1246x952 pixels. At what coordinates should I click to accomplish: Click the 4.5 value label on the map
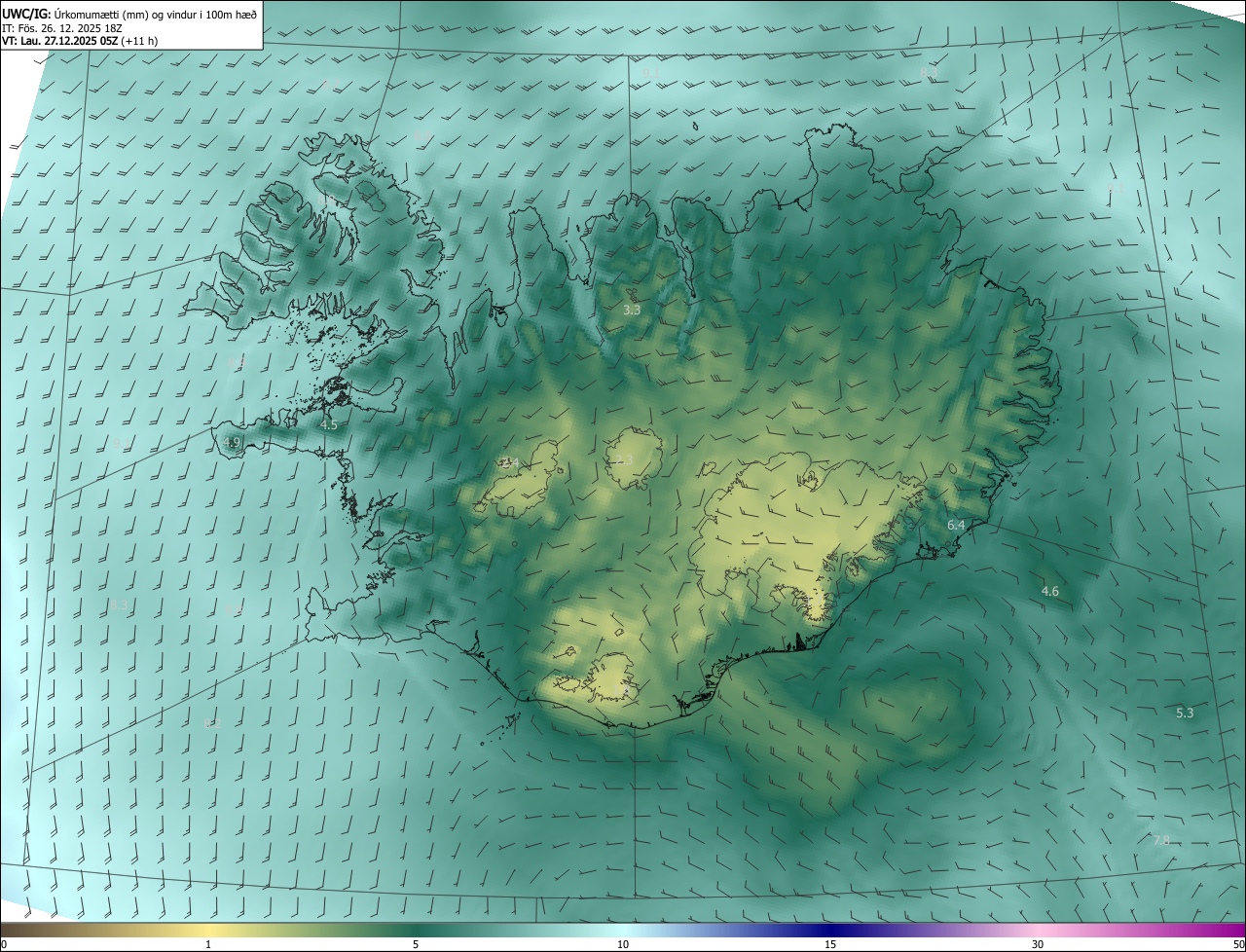(329, 424)
